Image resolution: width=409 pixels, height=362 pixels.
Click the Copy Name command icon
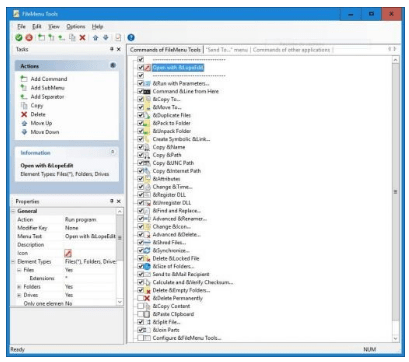147,147
